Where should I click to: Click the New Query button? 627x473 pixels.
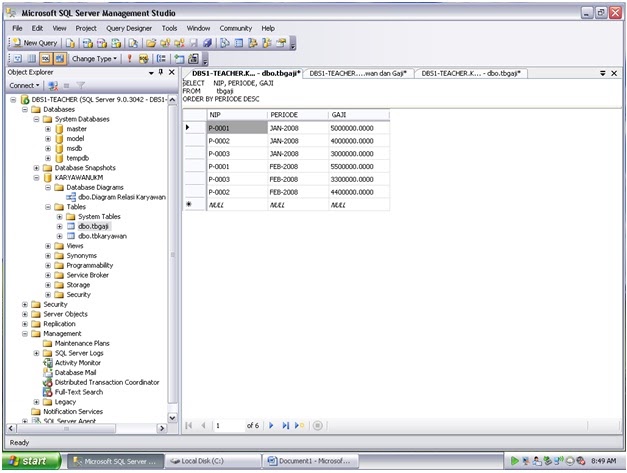tap(35, 43)
